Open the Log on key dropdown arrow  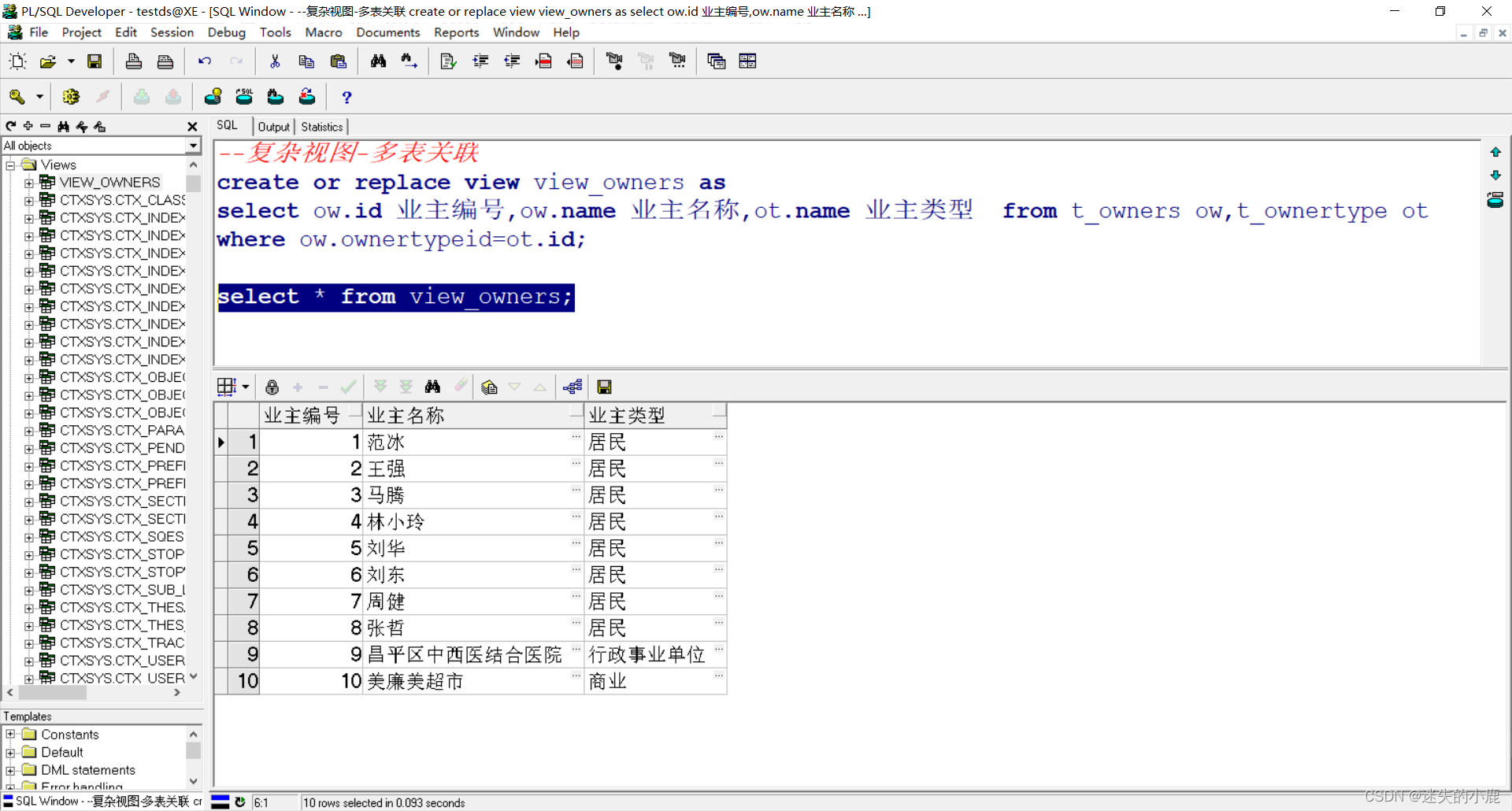(x=39, y=97)
